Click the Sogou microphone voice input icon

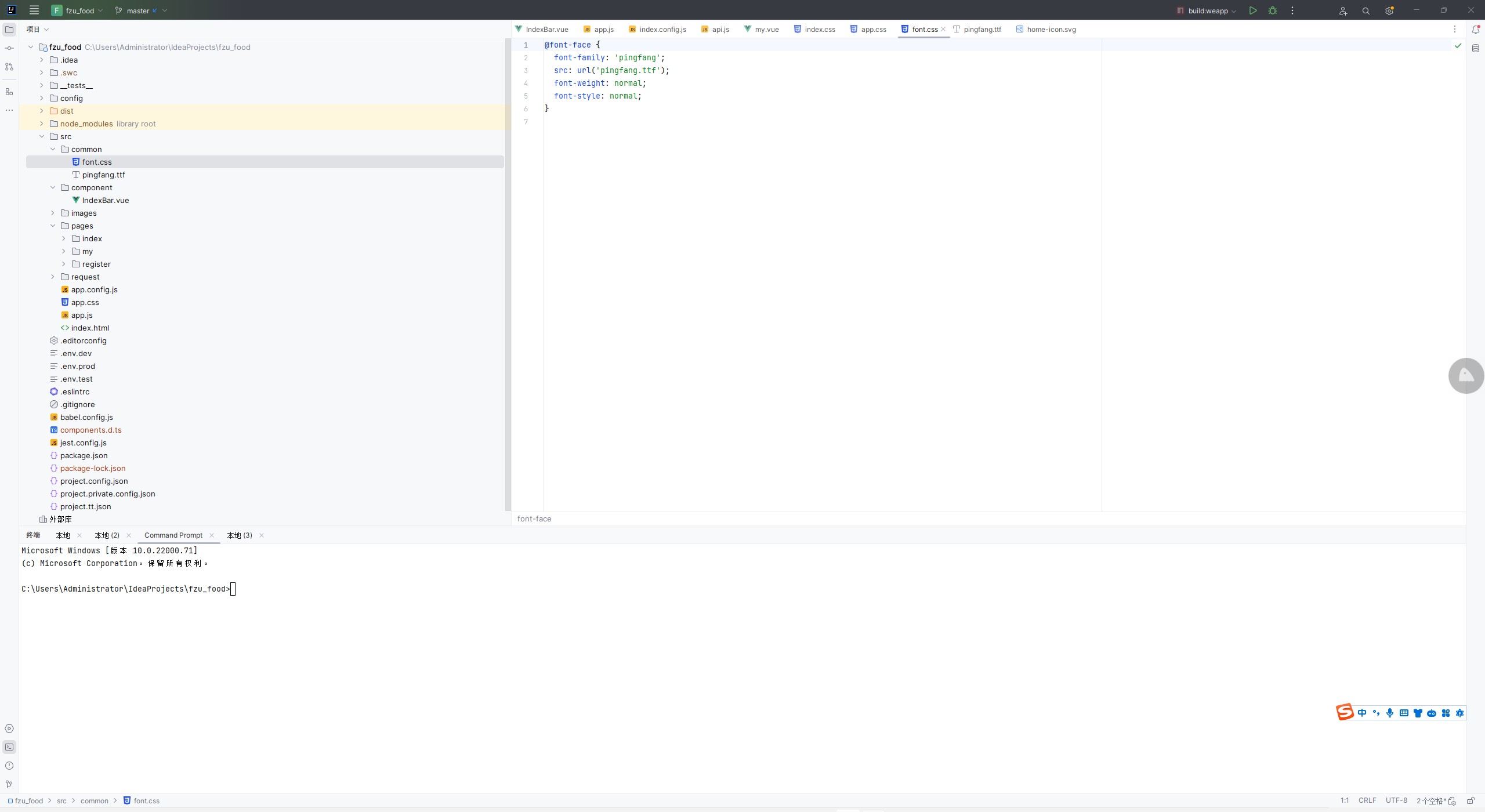[1390, 713]
